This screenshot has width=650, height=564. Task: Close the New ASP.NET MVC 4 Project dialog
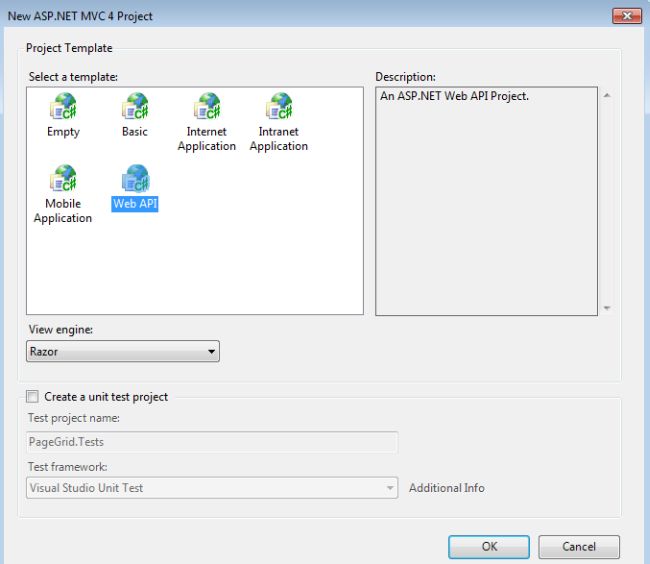[627, 16]
